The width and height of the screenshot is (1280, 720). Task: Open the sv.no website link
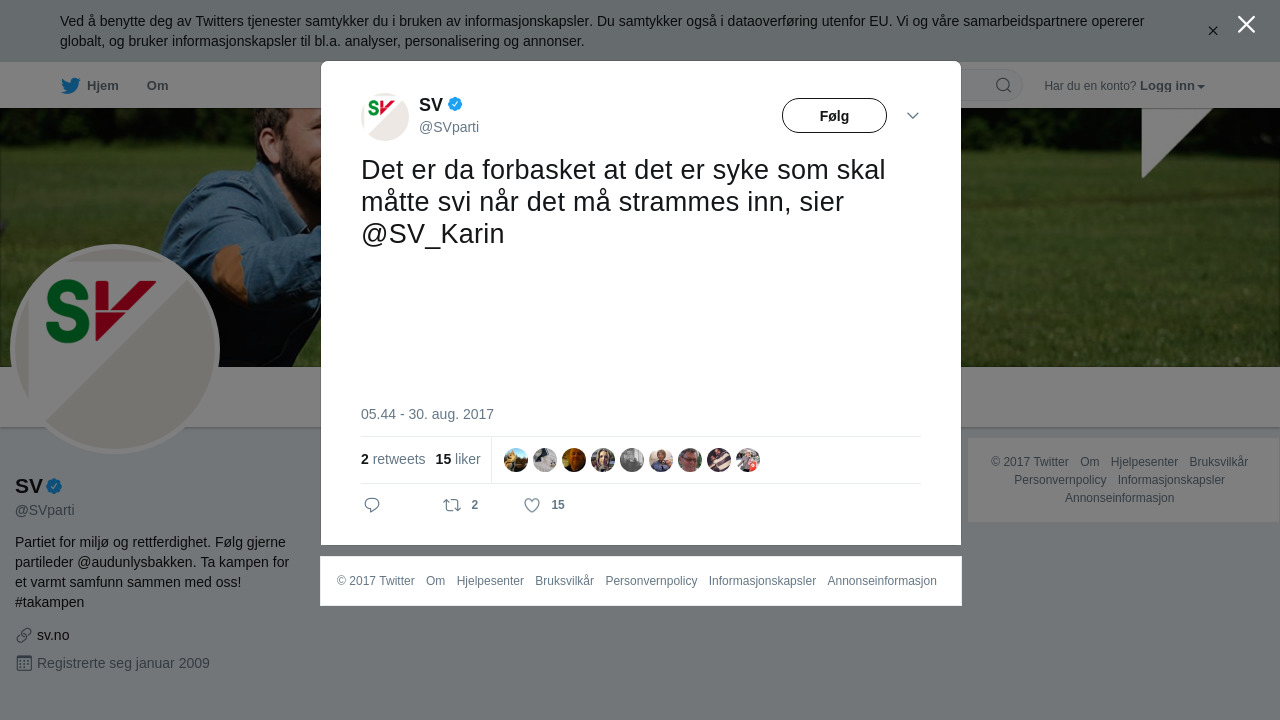(53, 635)
